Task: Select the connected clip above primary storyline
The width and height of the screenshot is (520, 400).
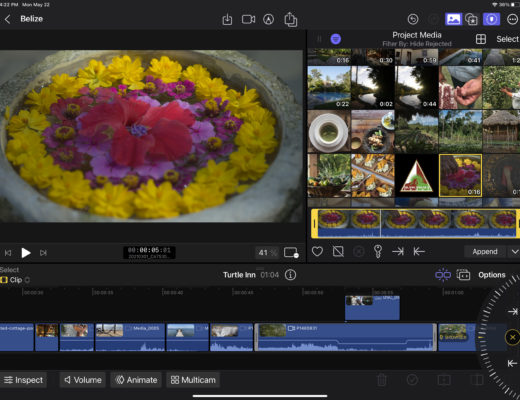Action: point(372,308)
